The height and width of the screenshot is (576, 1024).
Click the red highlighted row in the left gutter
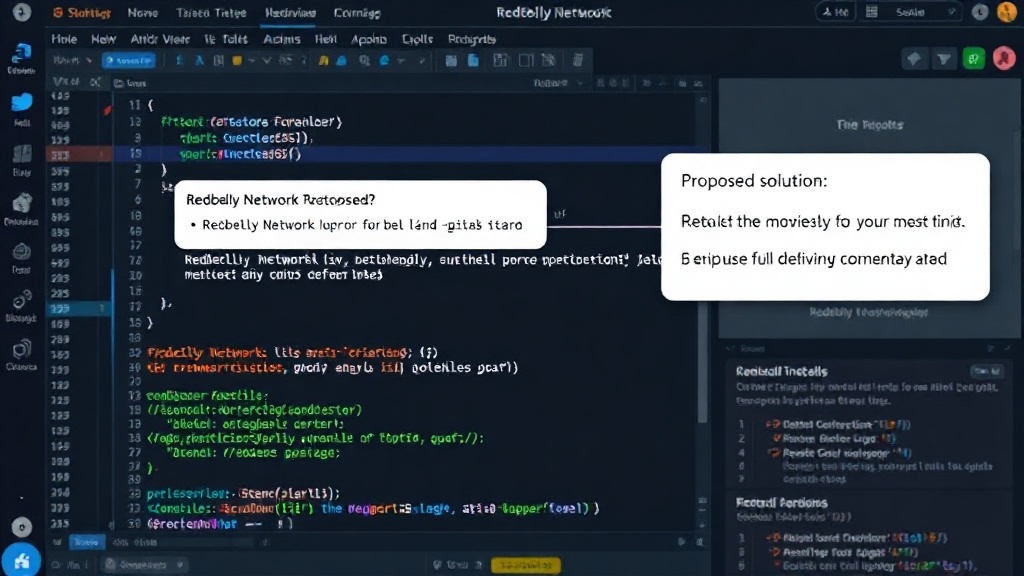(x=78, y=155)
